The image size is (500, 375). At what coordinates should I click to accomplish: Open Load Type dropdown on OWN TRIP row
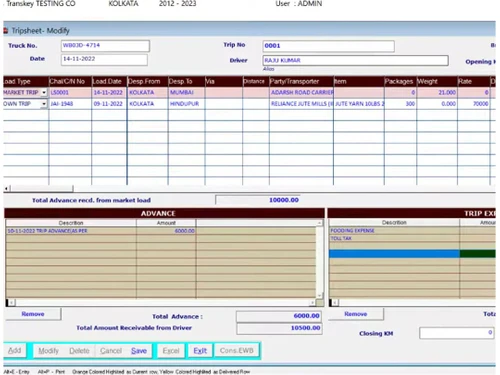tap(44, 104)
